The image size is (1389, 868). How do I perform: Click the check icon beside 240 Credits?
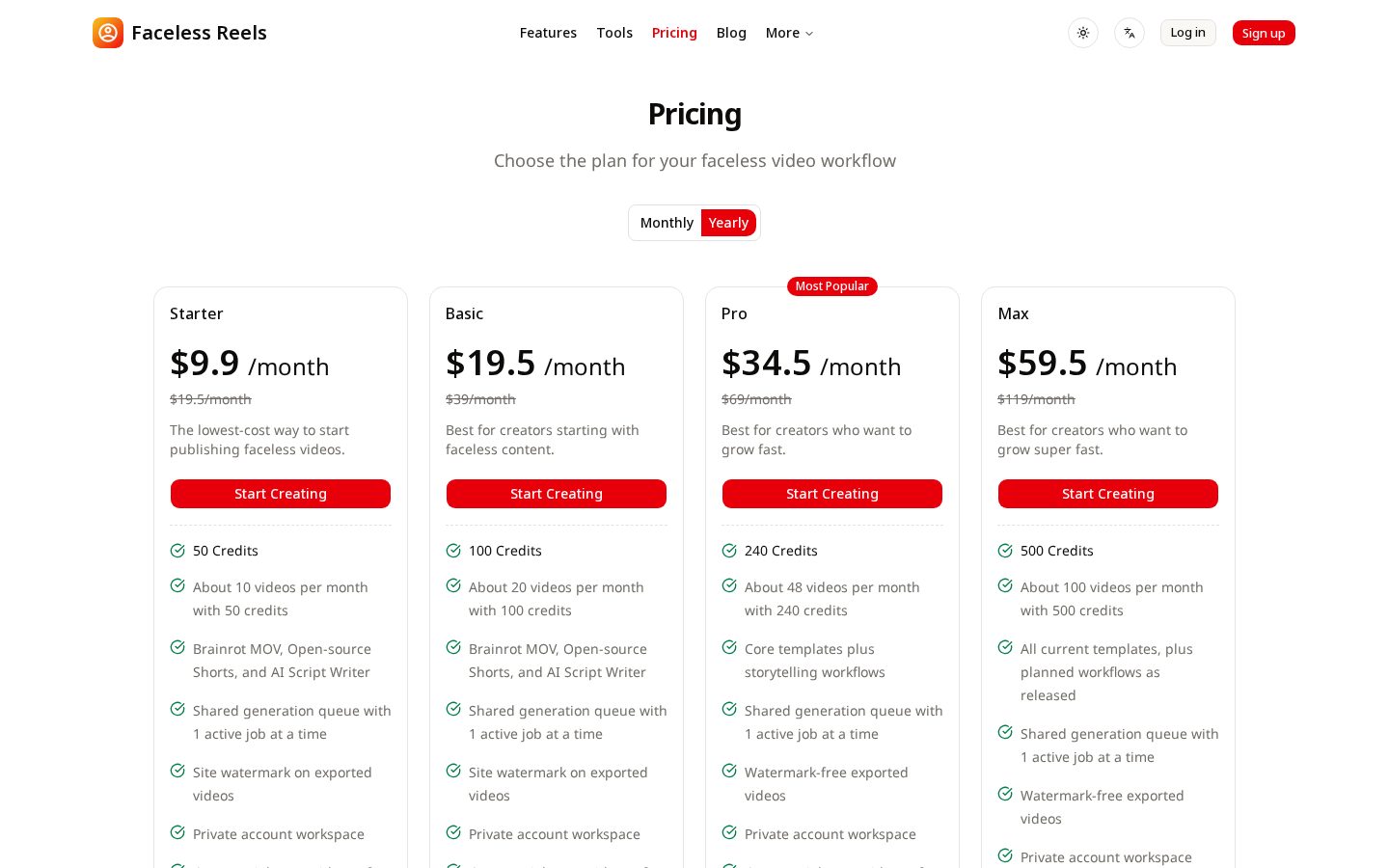click(x=729, y=551)
